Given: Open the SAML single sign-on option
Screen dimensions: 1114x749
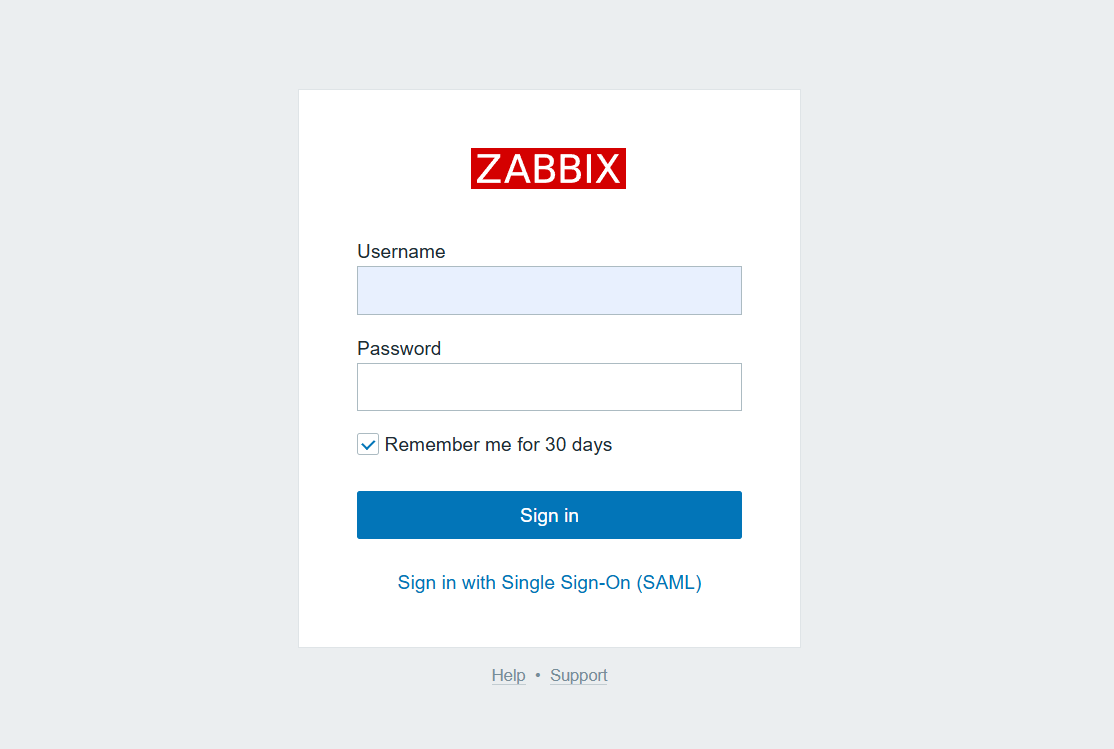Looking at the screenshot, I should point(549,582).
